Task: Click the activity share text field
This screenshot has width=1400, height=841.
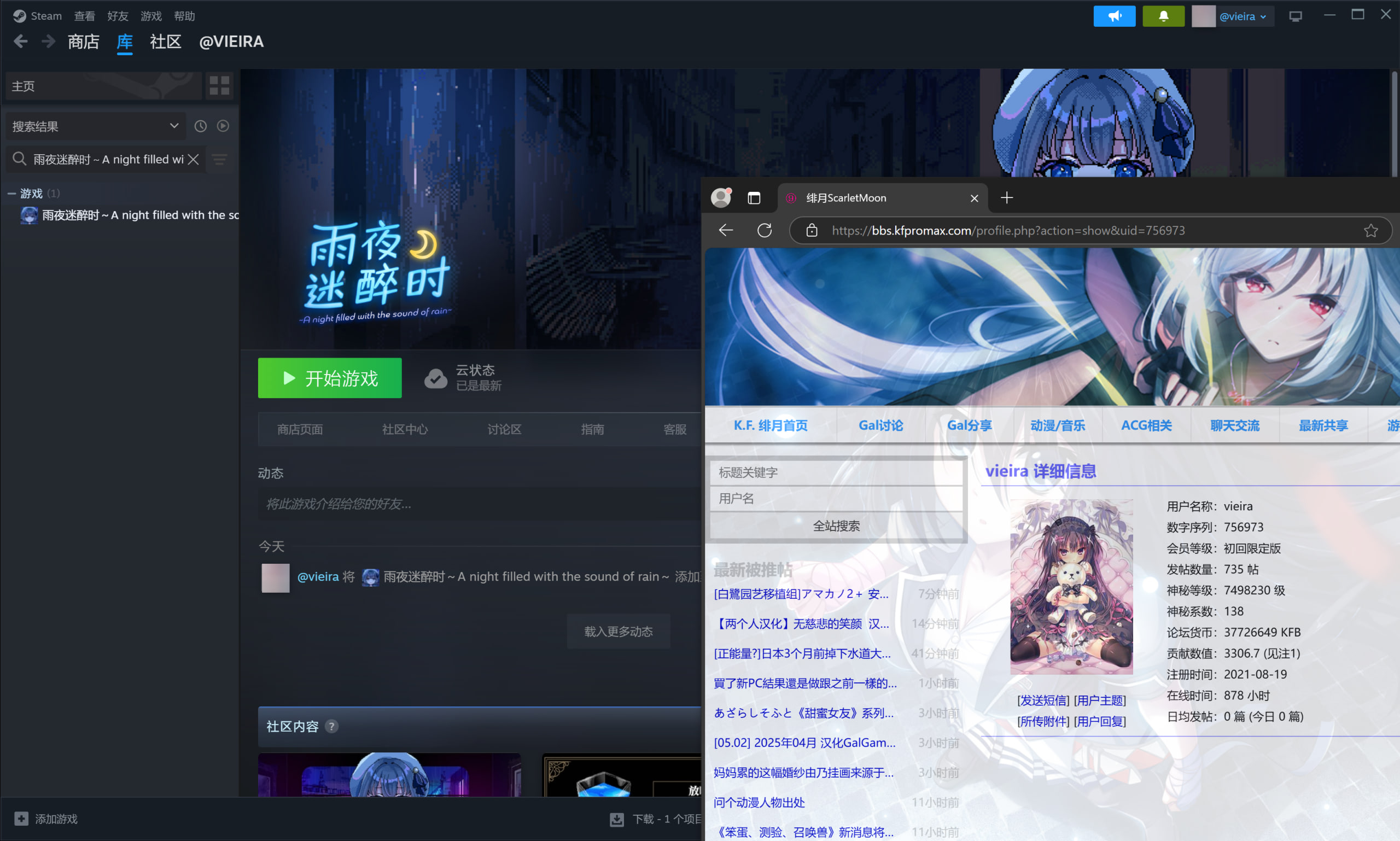Action: 479,503
